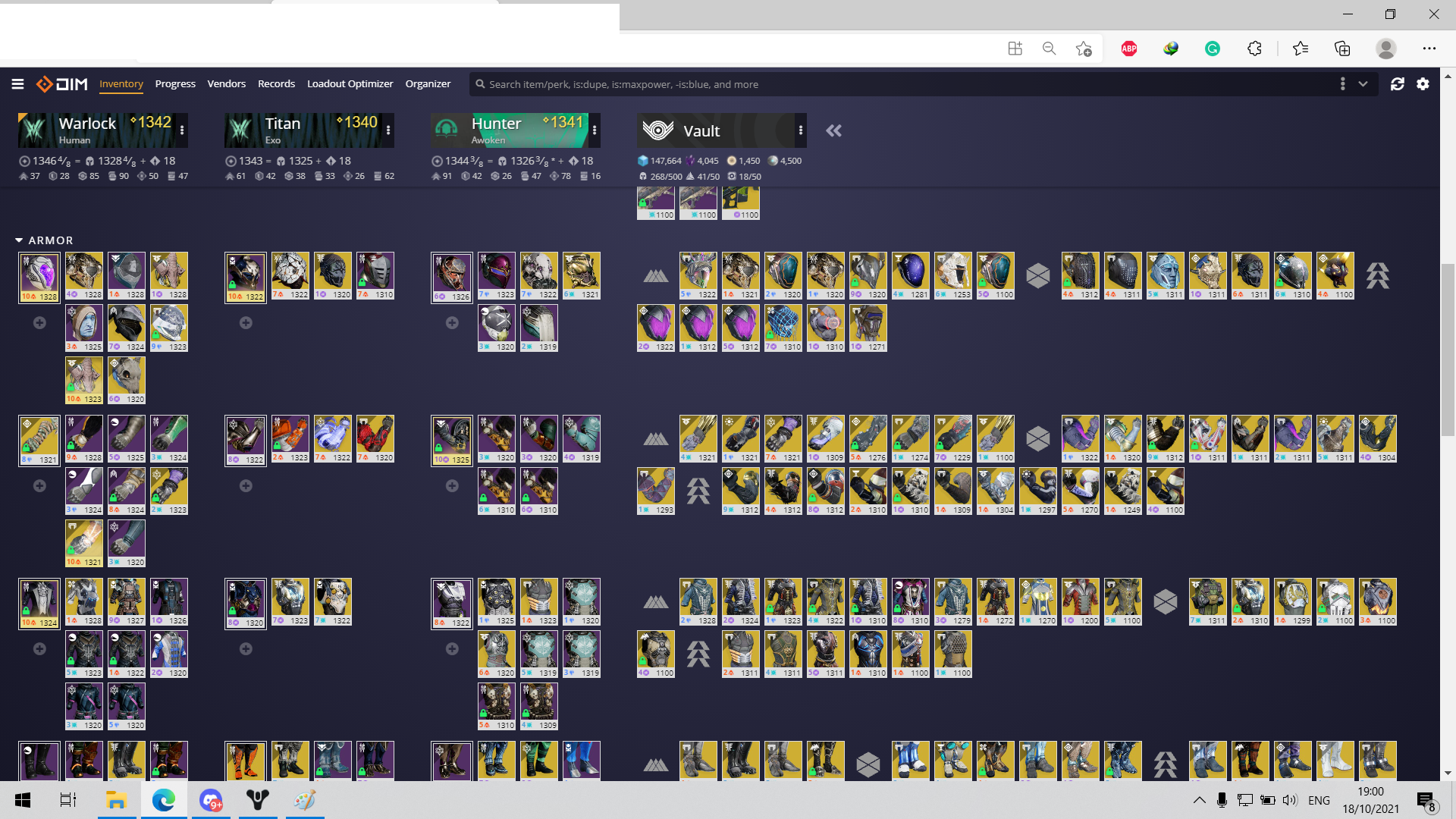The width and height of the screenshot is (1456, 819).
Task: Show hidden system tray icons
Action: (1199, 800)
